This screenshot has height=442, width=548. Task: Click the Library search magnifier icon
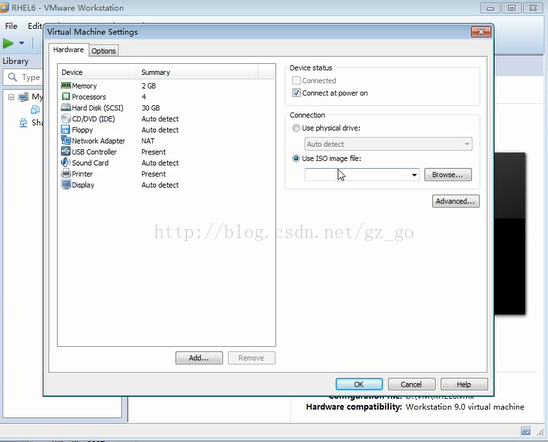point(12,77)
